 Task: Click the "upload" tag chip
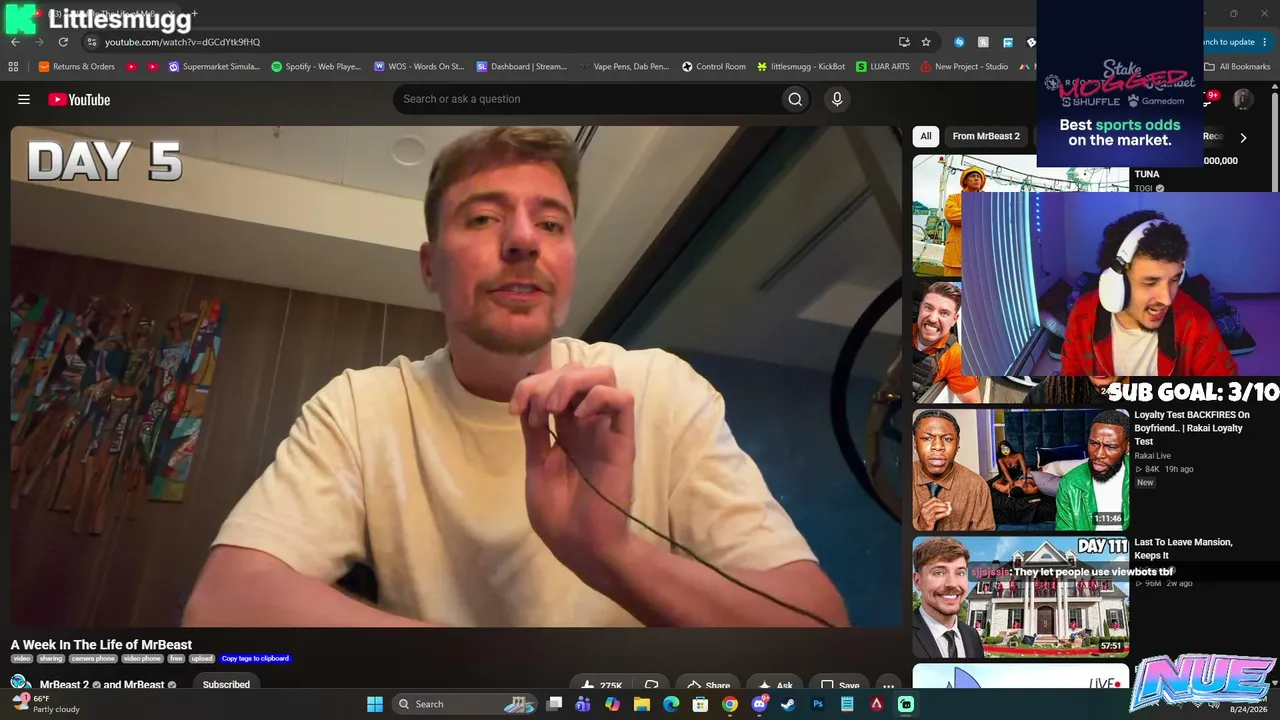(x=202, y=659)
